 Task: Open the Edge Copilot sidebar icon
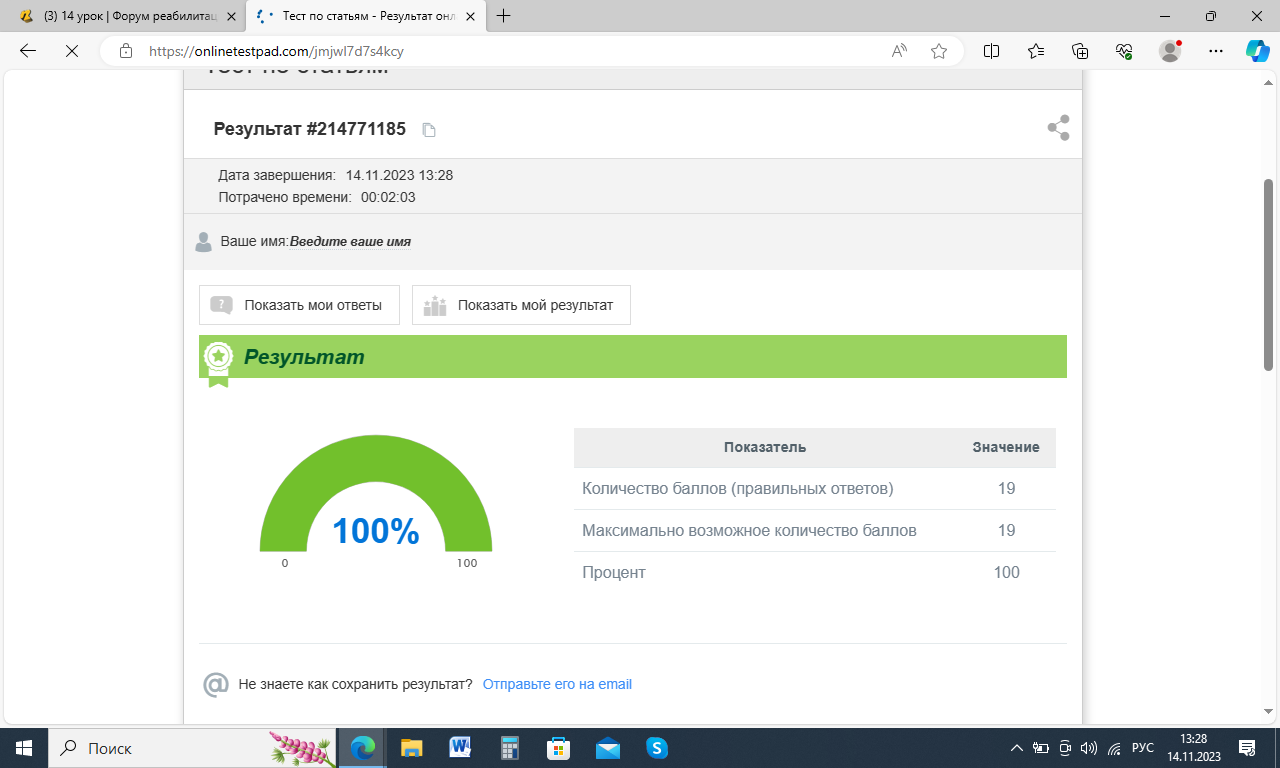[x=1257, y=51]
